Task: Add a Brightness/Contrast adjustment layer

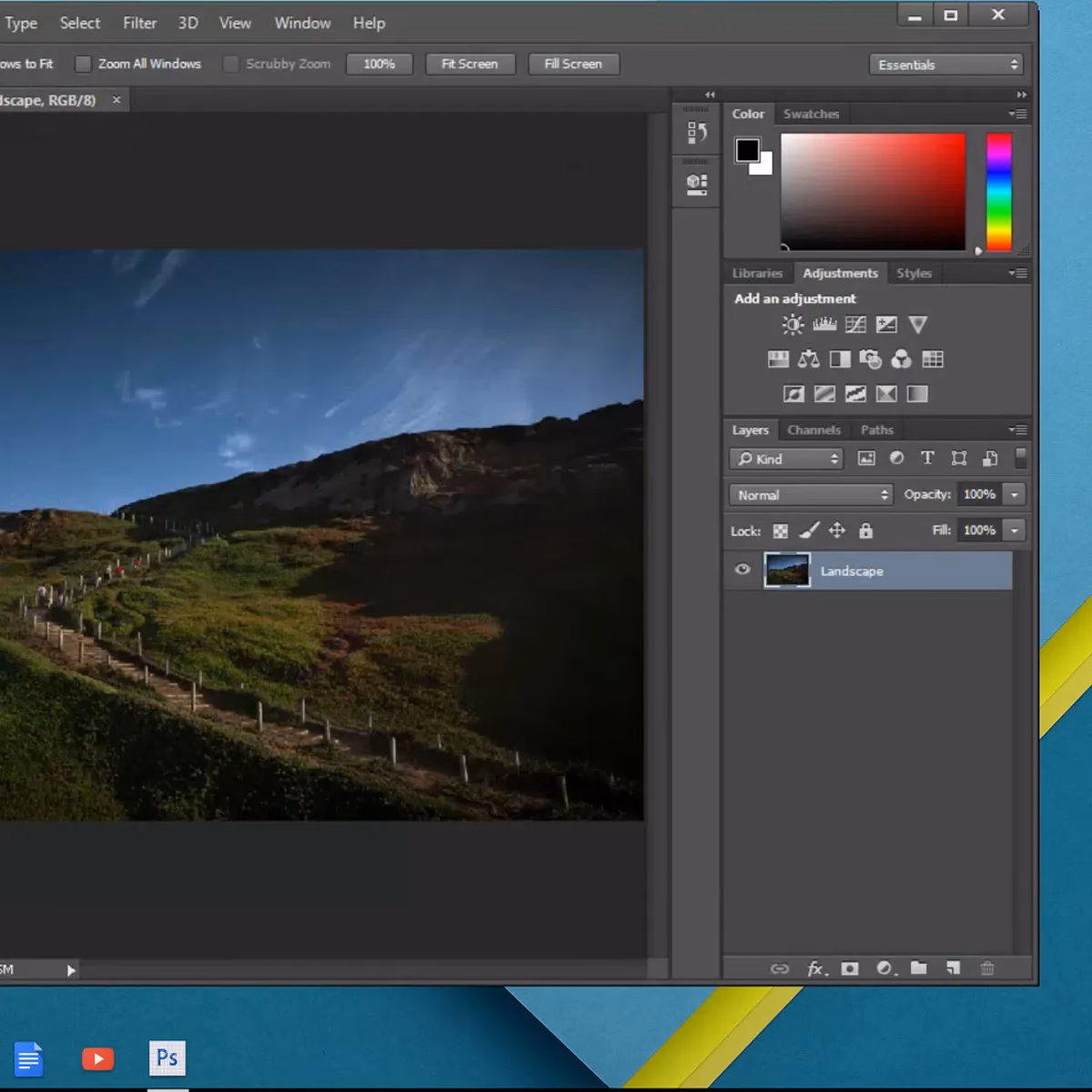Action: (792, 324)
